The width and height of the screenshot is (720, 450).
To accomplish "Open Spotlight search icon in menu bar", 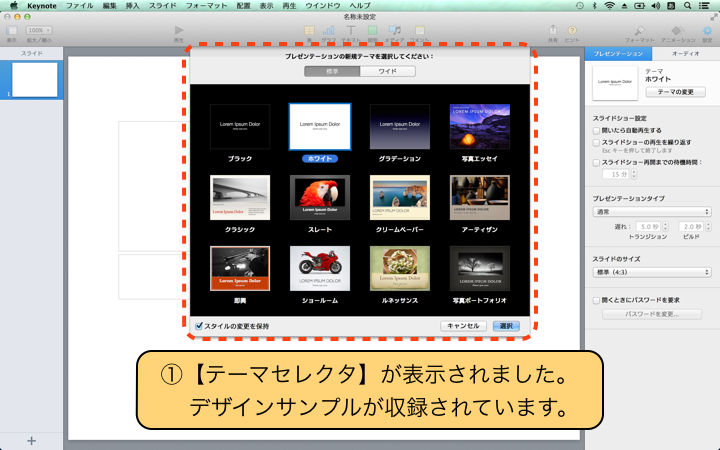I will [x=687, y=6].
